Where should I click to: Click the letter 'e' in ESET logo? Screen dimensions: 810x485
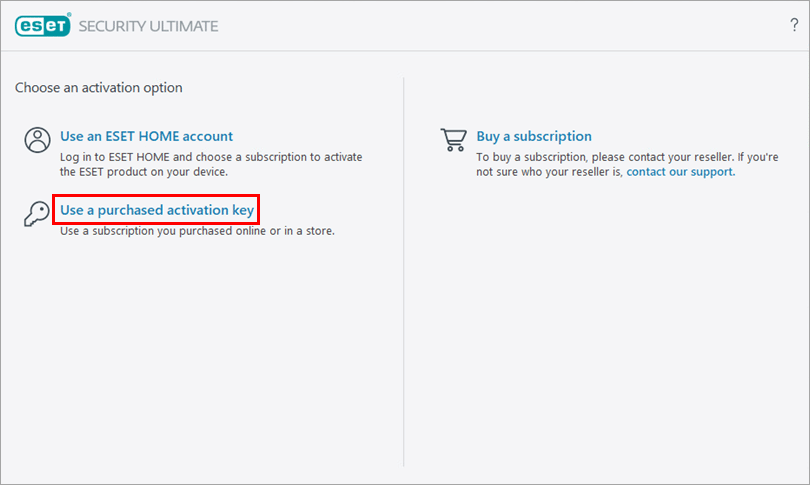(22, 25)
